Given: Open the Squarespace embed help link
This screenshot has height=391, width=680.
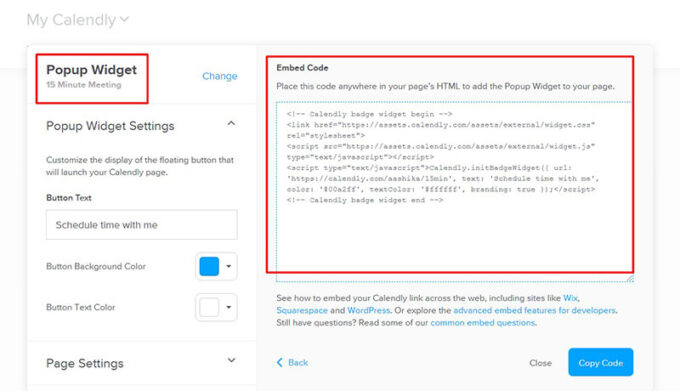Looking at the screenshot, I should click(x=302, y=310).
